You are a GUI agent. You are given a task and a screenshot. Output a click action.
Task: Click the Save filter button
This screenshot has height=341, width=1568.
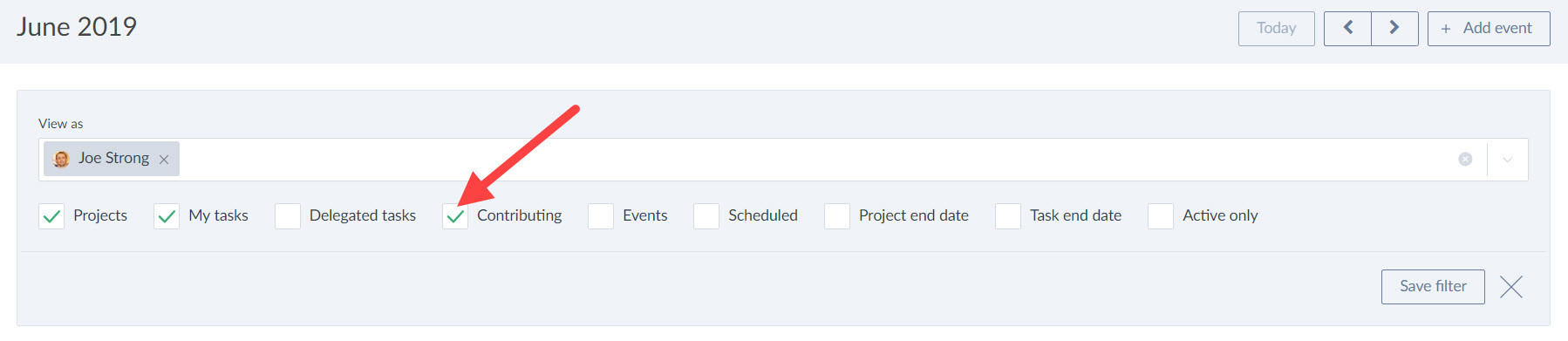[x=1433, y=287]
